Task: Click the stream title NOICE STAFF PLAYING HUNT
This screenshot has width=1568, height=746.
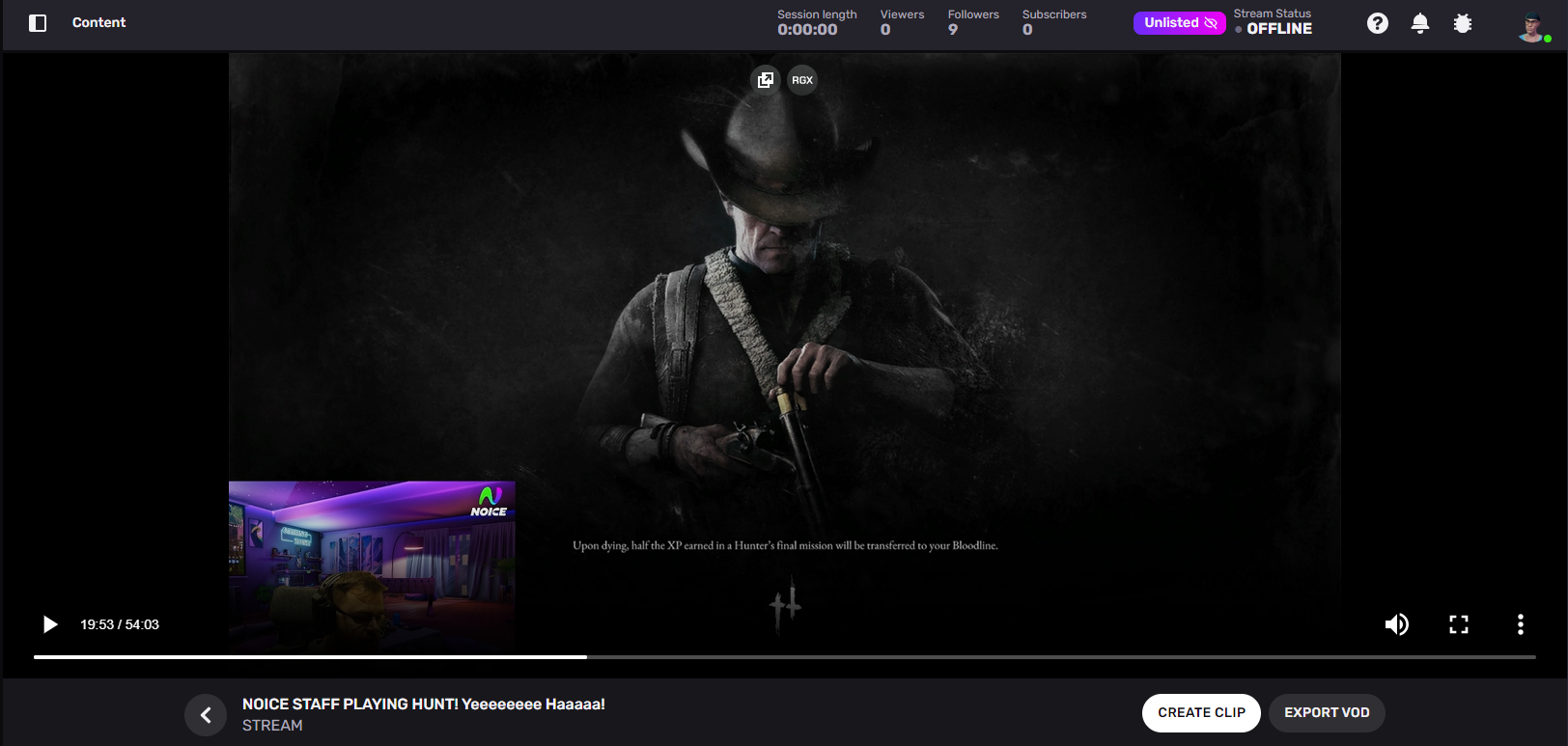Action: point(424,705)
